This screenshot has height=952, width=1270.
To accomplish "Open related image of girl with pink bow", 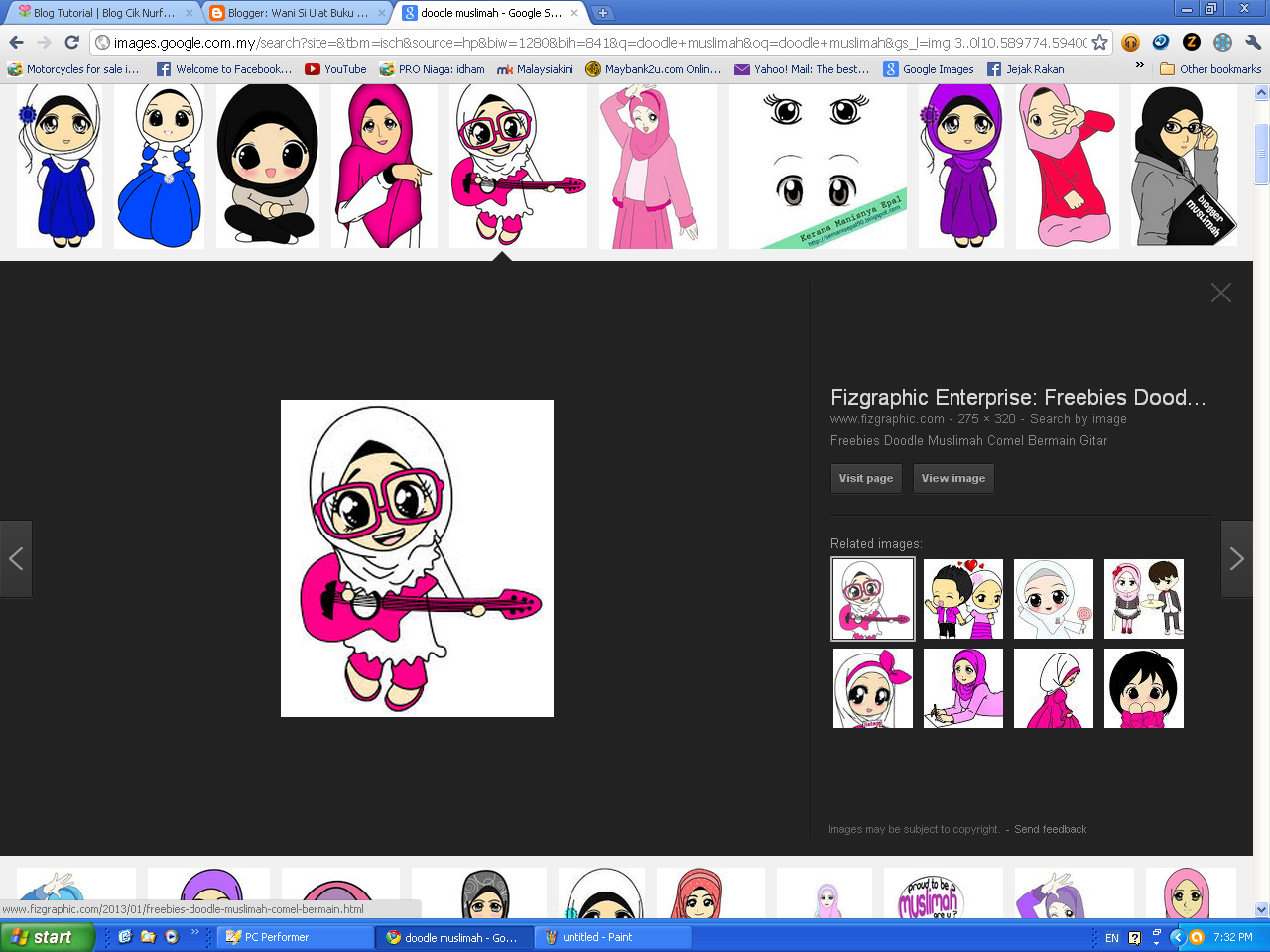I will [873, 688].
